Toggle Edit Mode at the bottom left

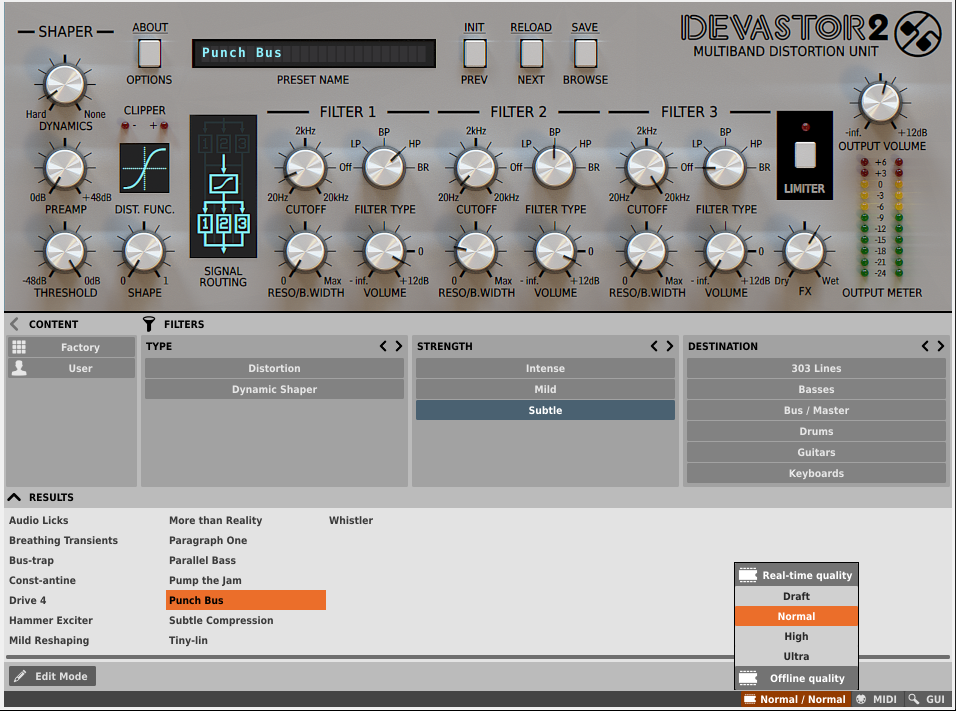pos(51,676)
